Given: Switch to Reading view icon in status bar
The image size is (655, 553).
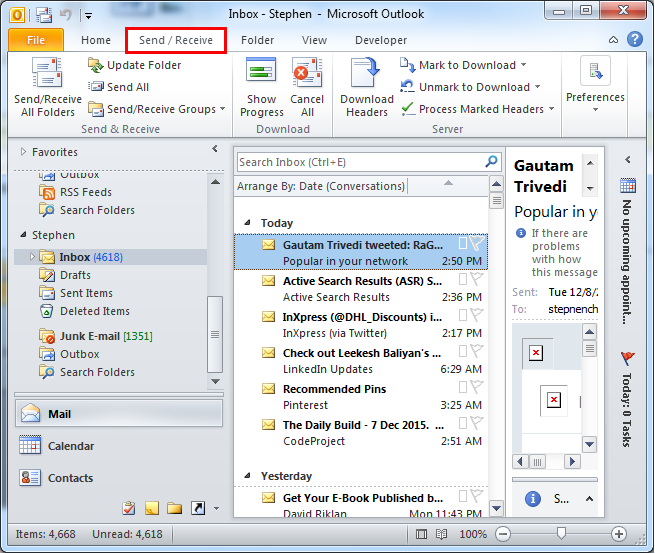Looking at the screenshot, I should pos(442,534).
